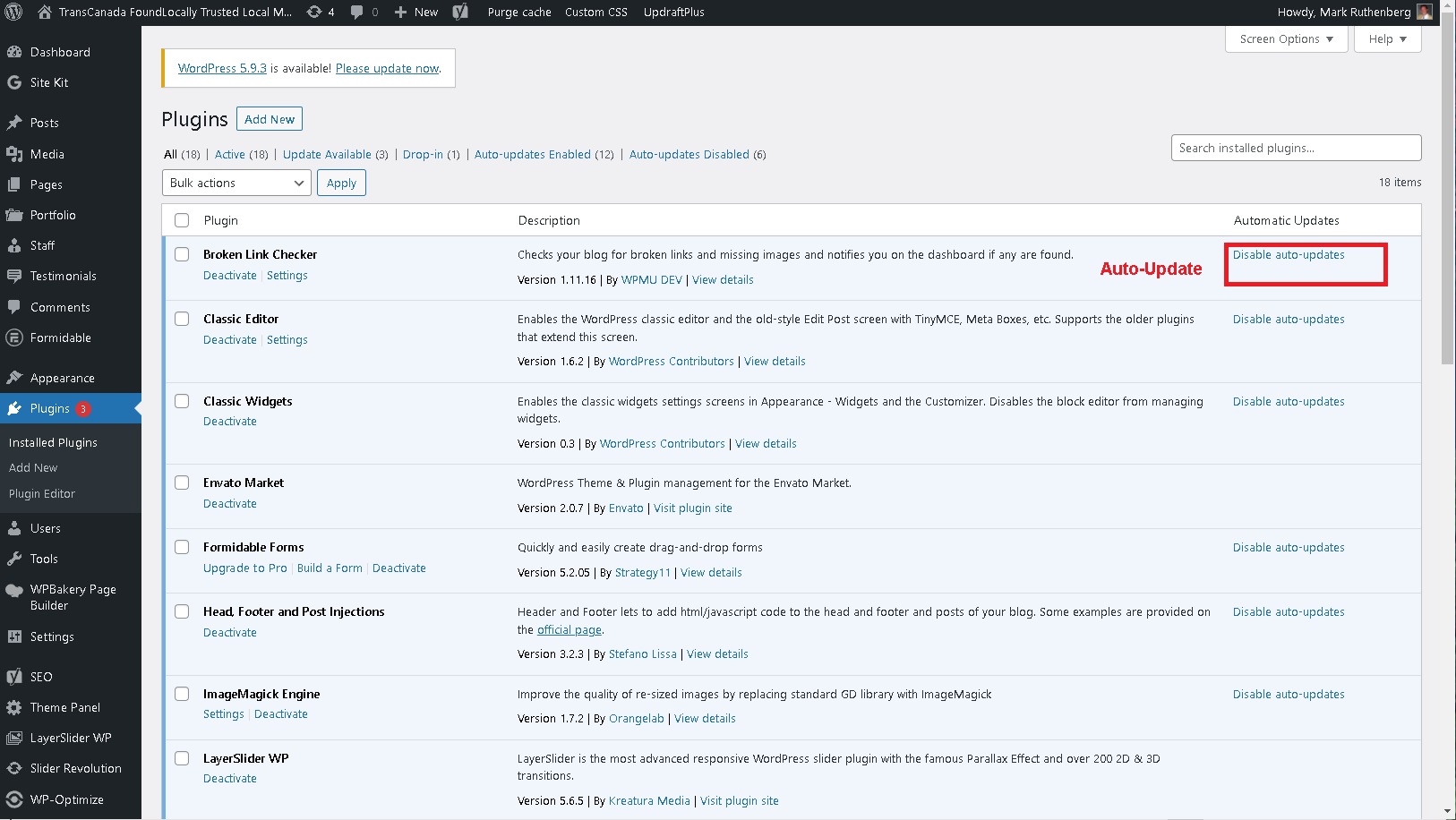Viewport: 1456px width, 820px height.
Task: Check the Formidable Forms checkbox
Action: tap(182, 547)
